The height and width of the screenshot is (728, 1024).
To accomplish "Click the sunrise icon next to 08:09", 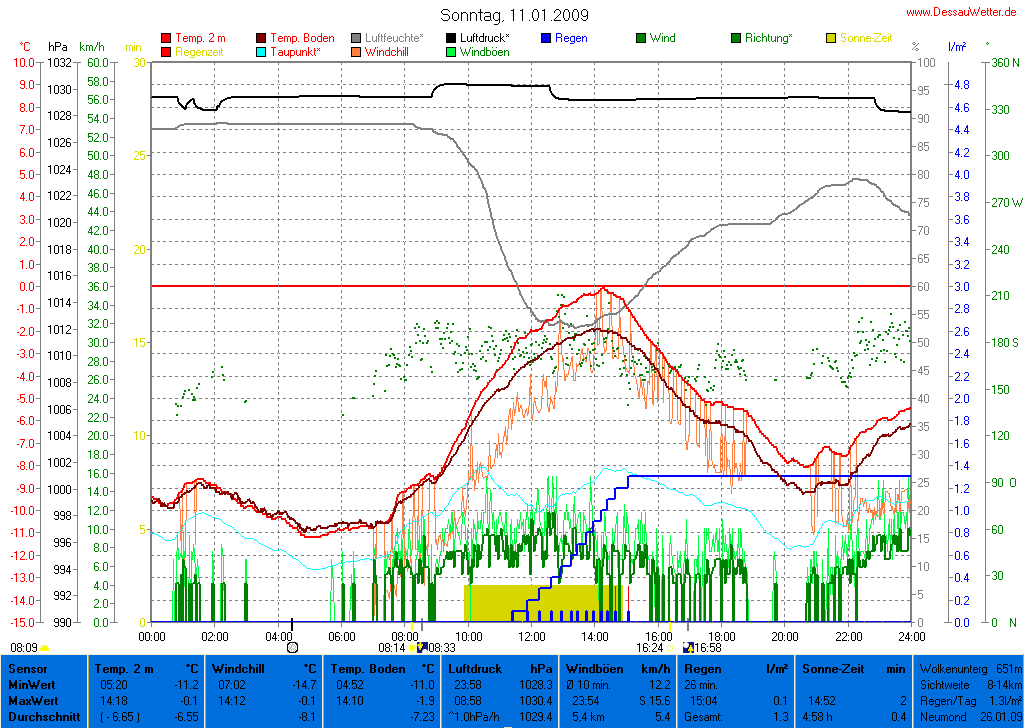I will click(x=44, y=648).
